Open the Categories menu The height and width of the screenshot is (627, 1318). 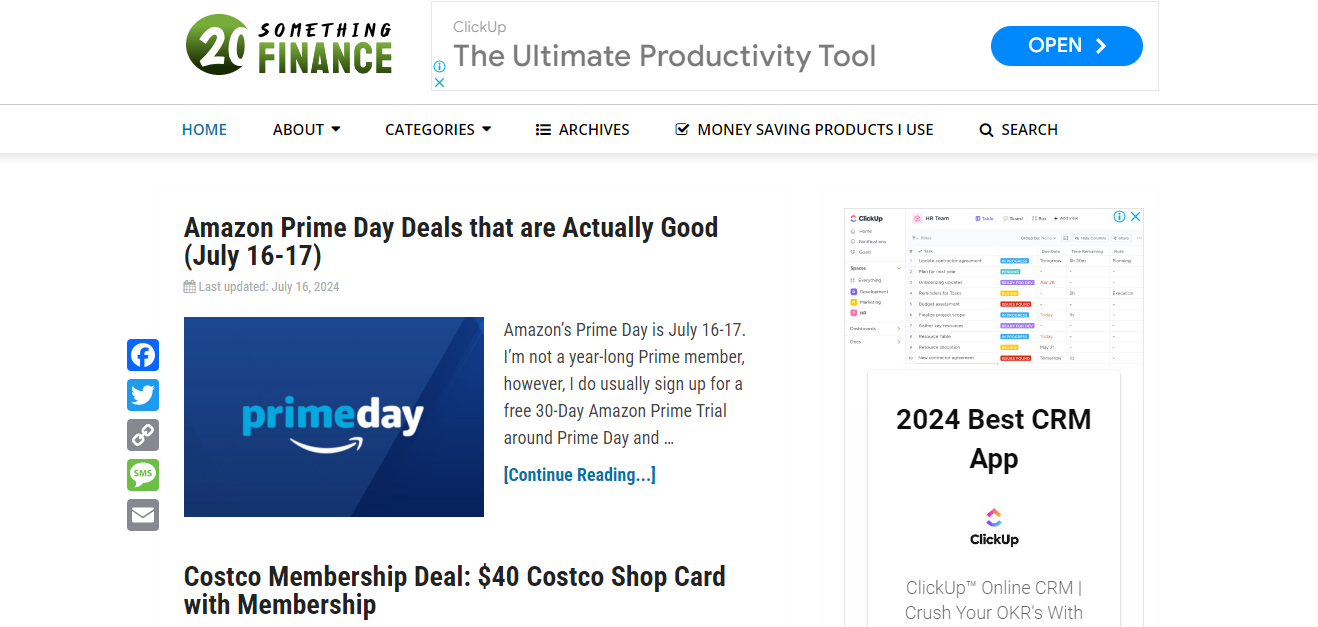(438, 130)
